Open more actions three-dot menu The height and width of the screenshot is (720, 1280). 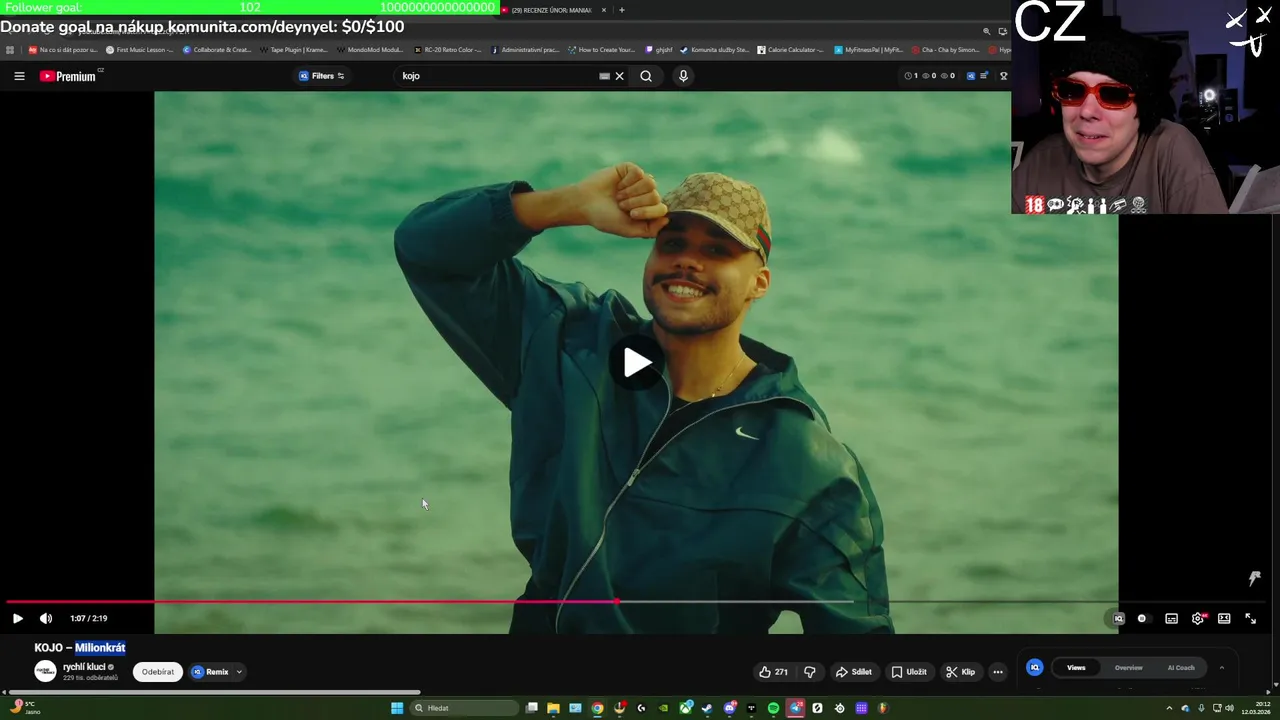pos(997,672)
